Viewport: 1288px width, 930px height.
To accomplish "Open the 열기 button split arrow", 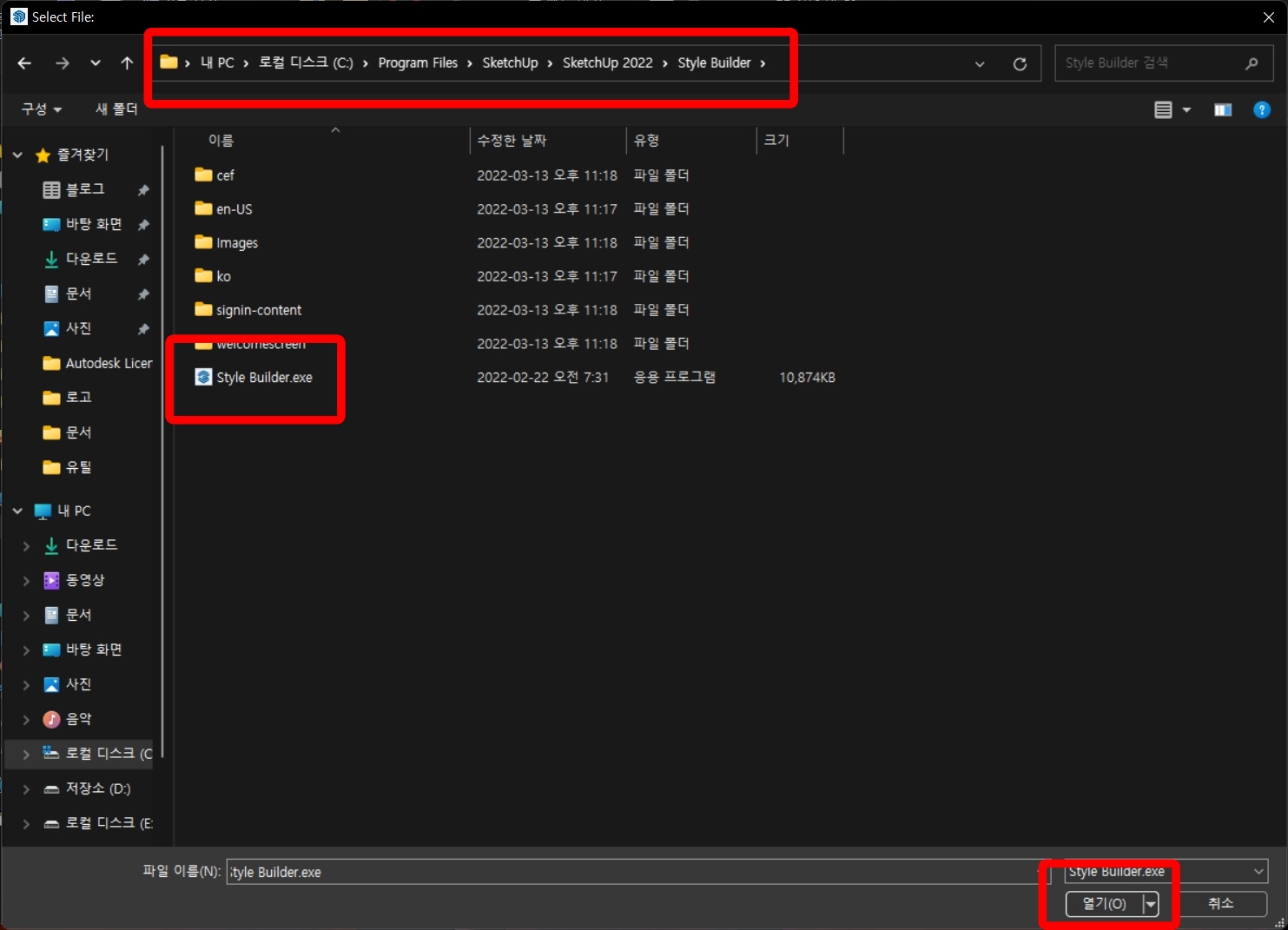I will pos(1151,904).
